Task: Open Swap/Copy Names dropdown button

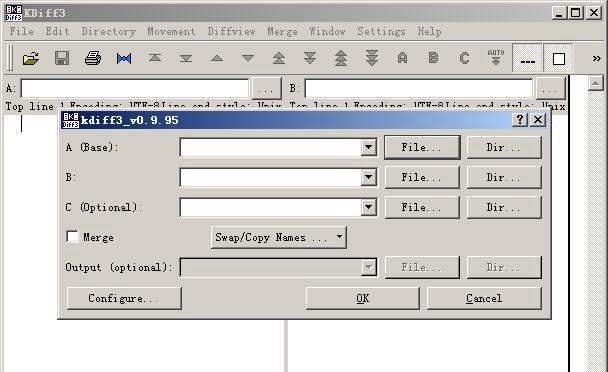Action: (279, 237)
